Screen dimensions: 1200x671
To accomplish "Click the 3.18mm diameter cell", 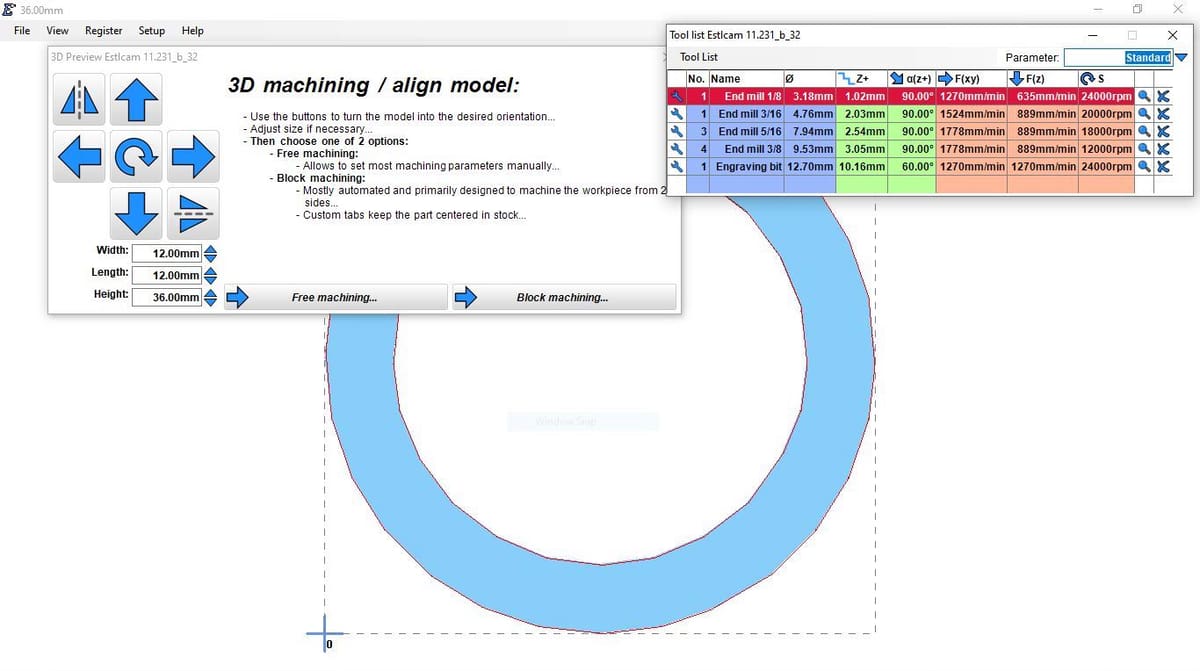I will click(x=810, y=97).
